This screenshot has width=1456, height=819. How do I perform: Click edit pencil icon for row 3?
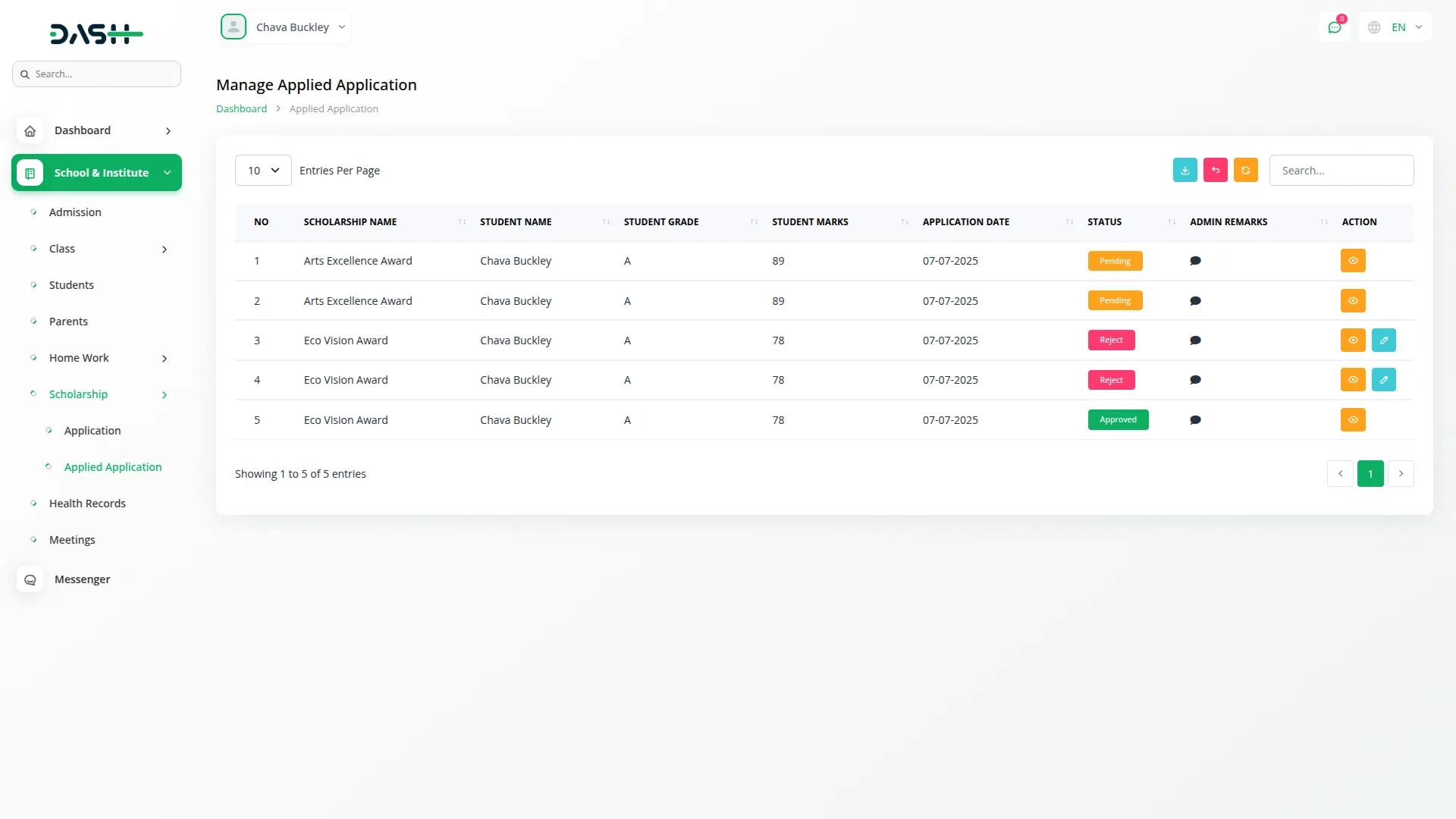(x=1383, y=340)
